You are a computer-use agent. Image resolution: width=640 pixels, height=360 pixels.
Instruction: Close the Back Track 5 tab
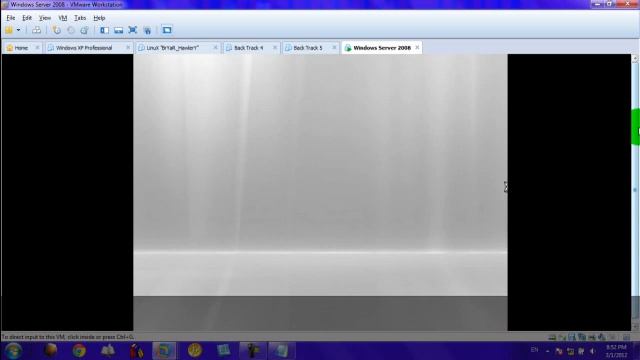click(x=334, y=48)
